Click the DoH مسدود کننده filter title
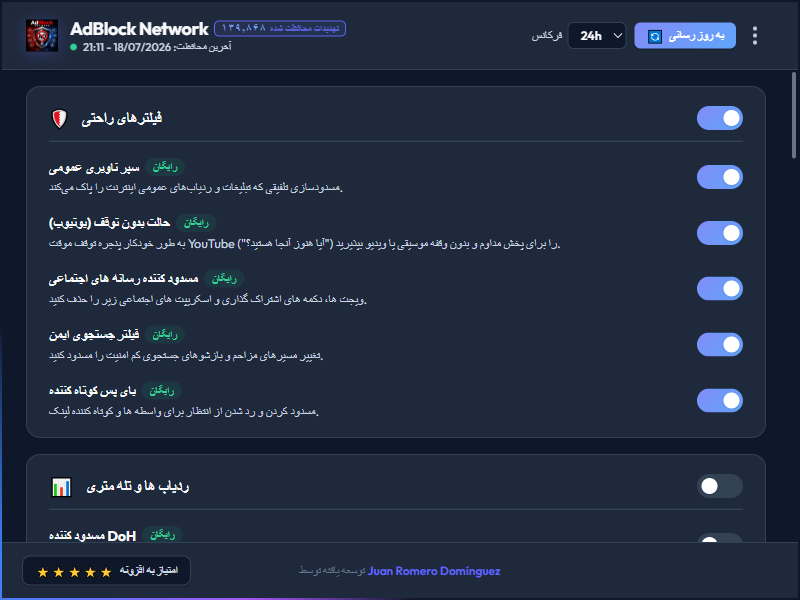The image size is (800, 600). [x=92, y=536]
